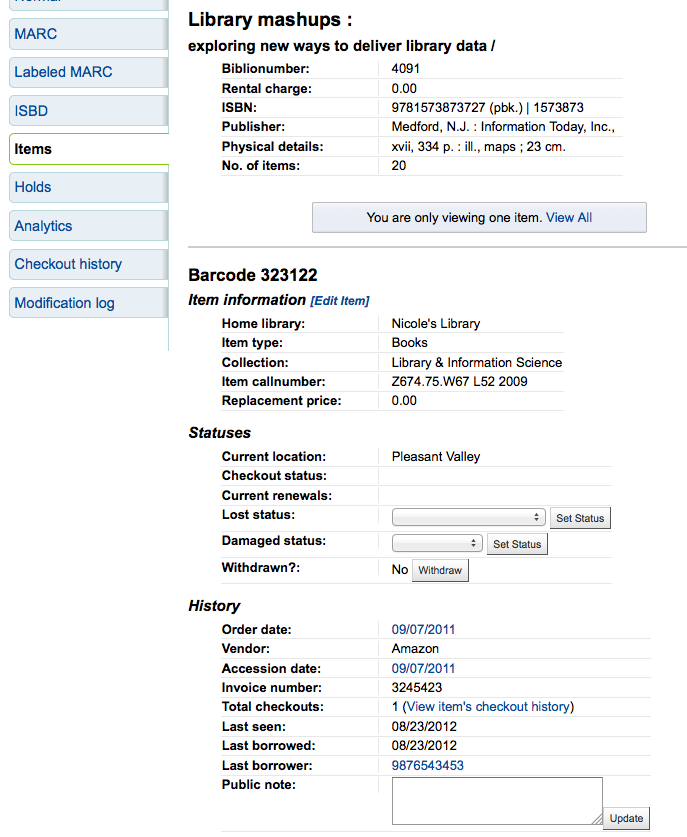Click the Edit Item link

coord(340,301)
